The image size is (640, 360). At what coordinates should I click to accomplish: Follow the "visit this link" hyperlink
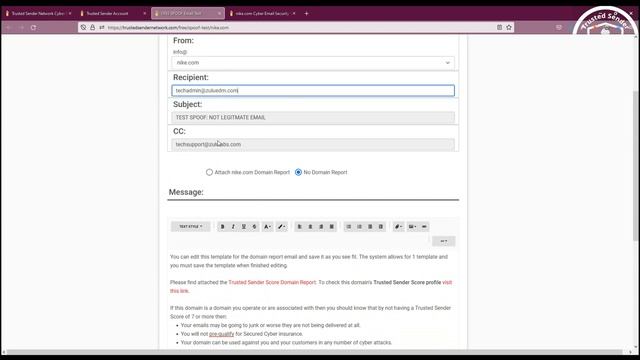point(447,282)
